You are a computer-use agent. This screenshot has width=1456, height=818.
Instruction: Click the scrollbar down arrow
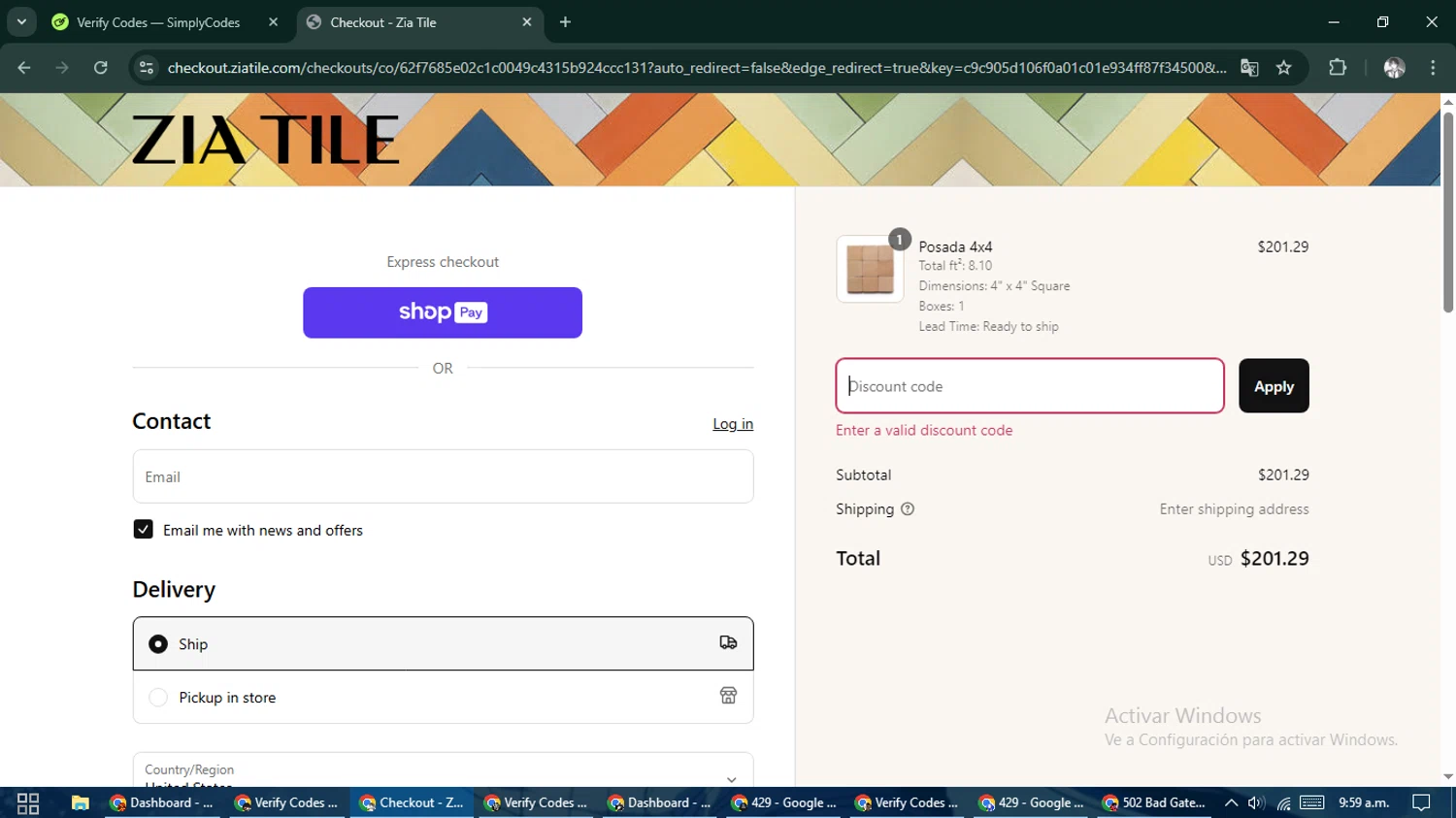coord(1448,777)
